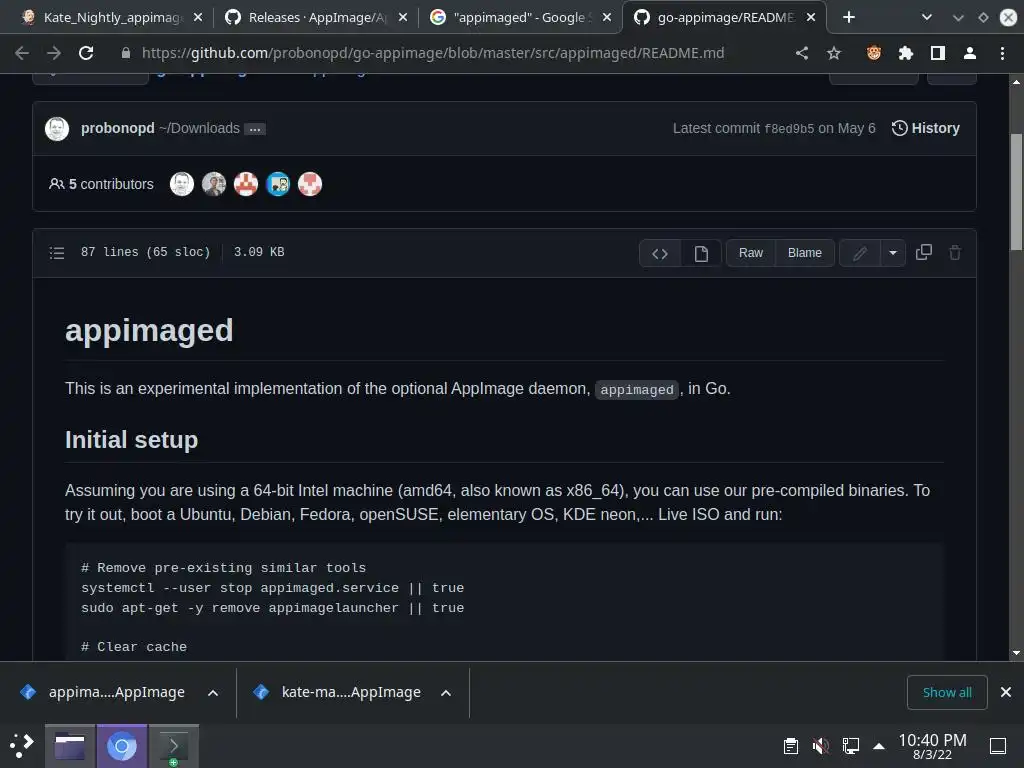
Task: Open the third contributor avatar
Action: click(246, 184)
